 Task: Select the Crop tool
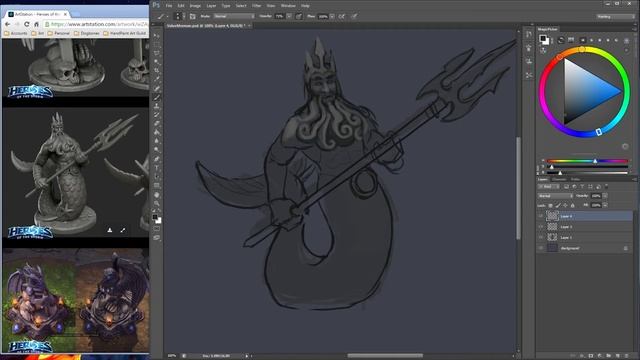click(x=157, y=71)
